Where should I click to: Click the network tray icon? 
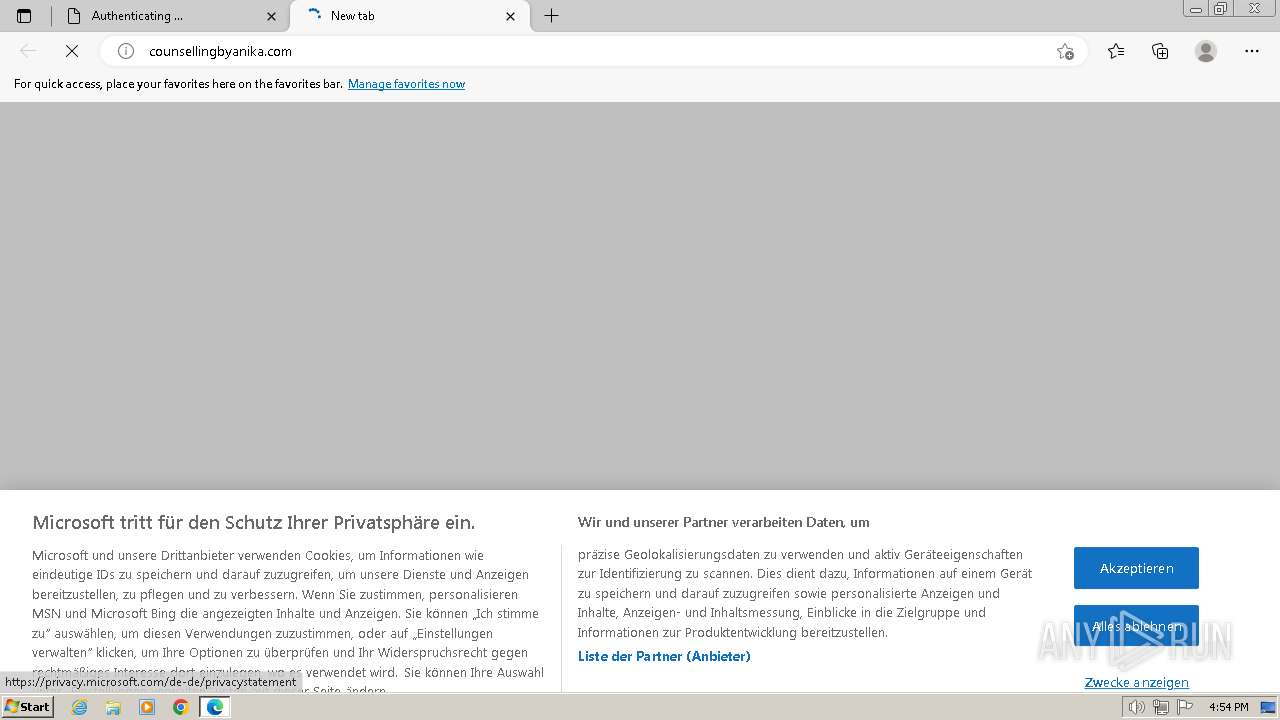tap(1161, 707)
